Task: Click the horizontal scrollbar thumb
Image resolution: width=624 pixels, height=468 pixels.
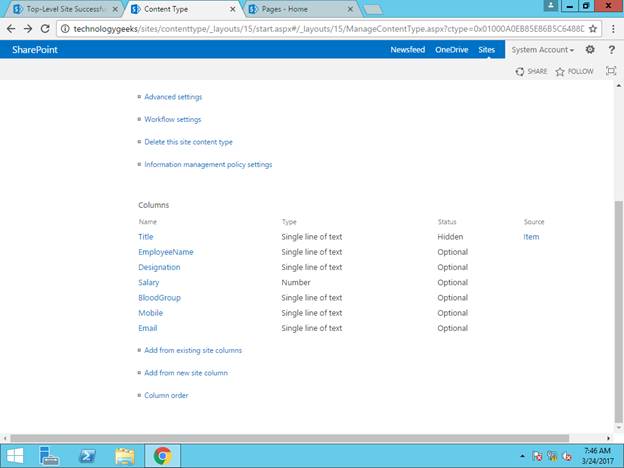Action: click(x=290, y=438)
